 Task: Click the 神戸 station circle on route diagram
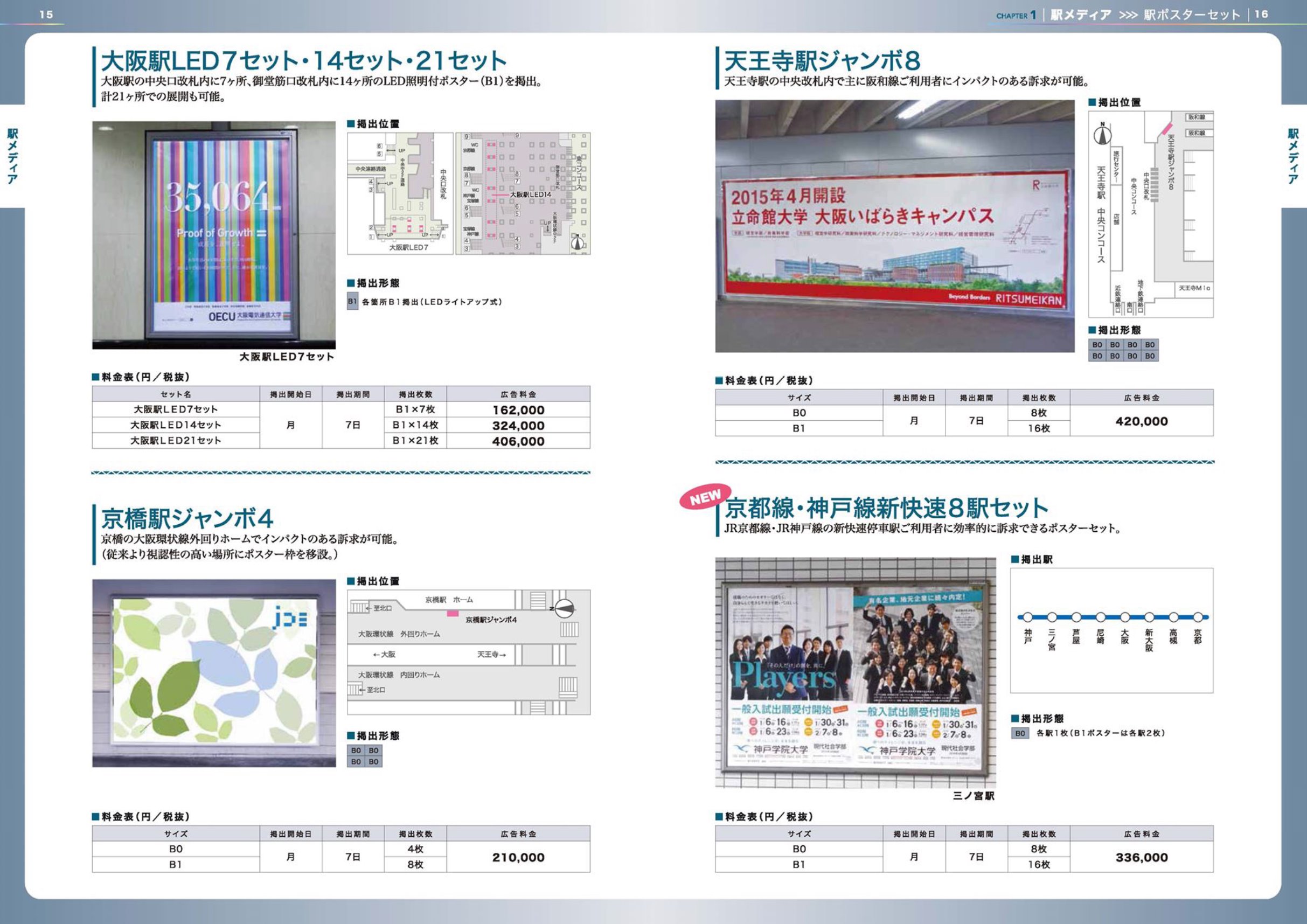[1027, 616]
